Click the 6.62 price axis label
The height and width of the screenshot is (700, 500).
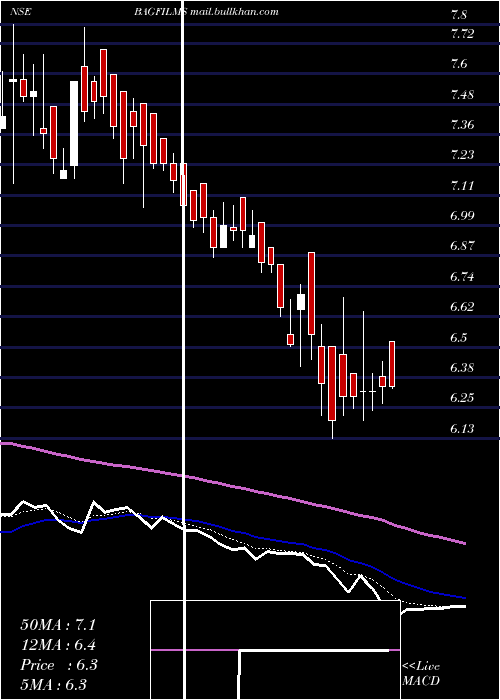[462, 307]
